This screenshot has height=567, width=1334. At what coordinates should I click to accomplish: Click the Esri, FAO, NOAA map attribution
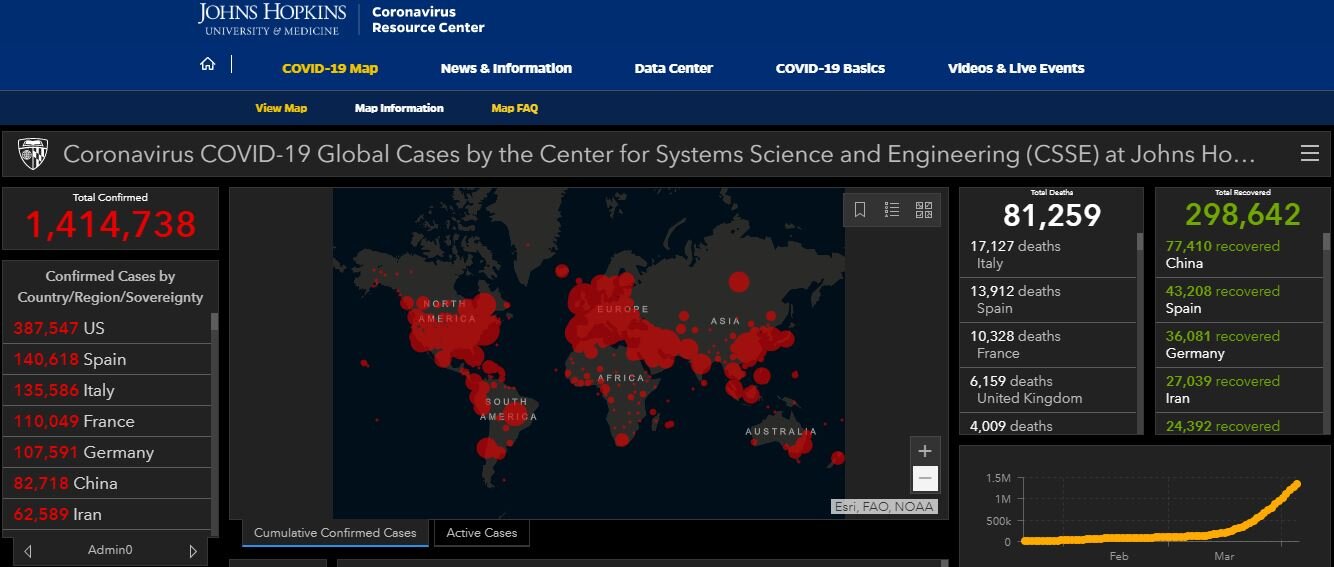tap(884, 507)
